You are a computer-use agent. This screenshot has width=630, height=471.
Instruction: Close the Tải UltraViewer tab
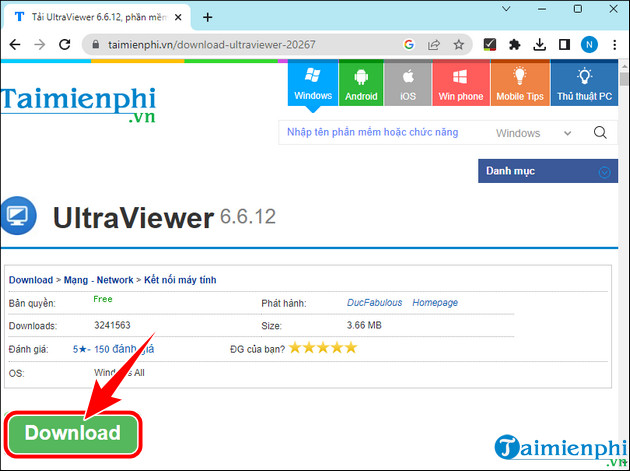click(x=178, y=17)
